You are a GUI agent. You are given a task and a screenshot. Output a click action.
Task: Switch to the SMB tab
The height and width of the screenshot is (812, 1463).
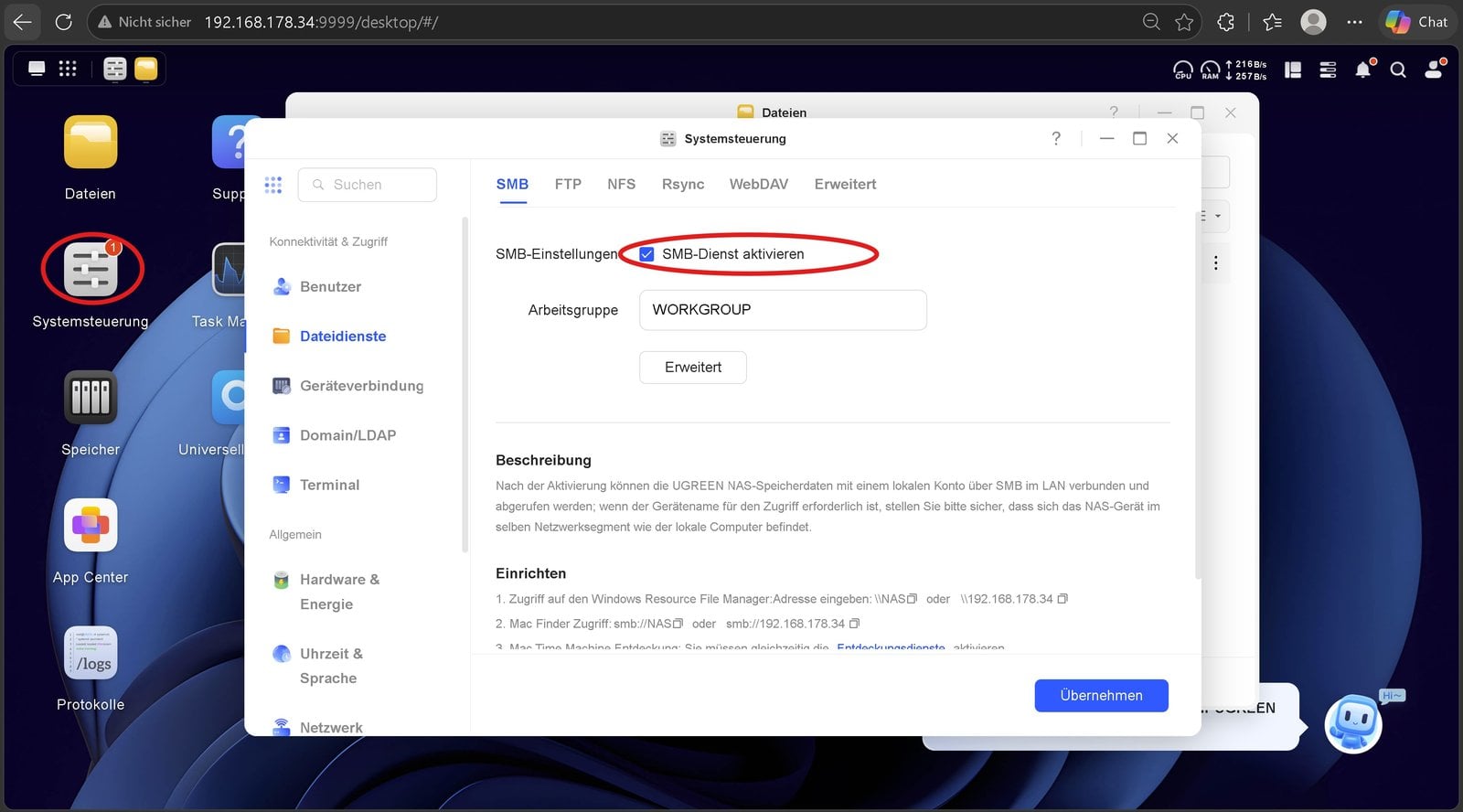coord(512,184)
